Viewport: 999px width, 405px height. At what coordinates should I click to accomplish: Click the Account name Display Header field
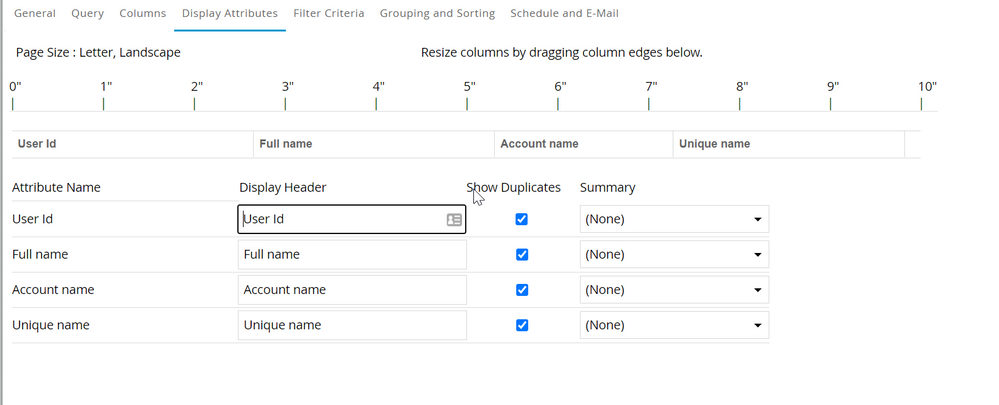[352, 290]
